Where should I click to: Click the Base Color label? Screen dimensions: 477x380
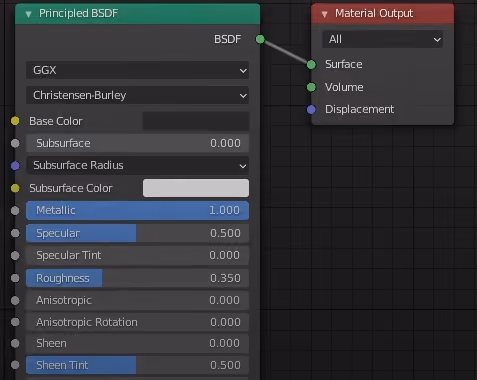pyautogui.click(x=56, y=121)
